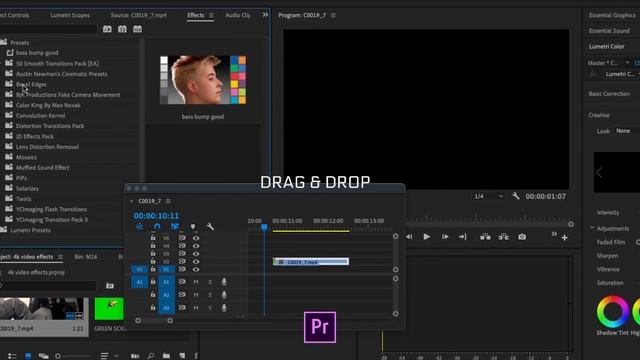This screenshot has height=360, width=640.
Task: Open Effects panel hamburger menu
Action: (x=211, y=15)
